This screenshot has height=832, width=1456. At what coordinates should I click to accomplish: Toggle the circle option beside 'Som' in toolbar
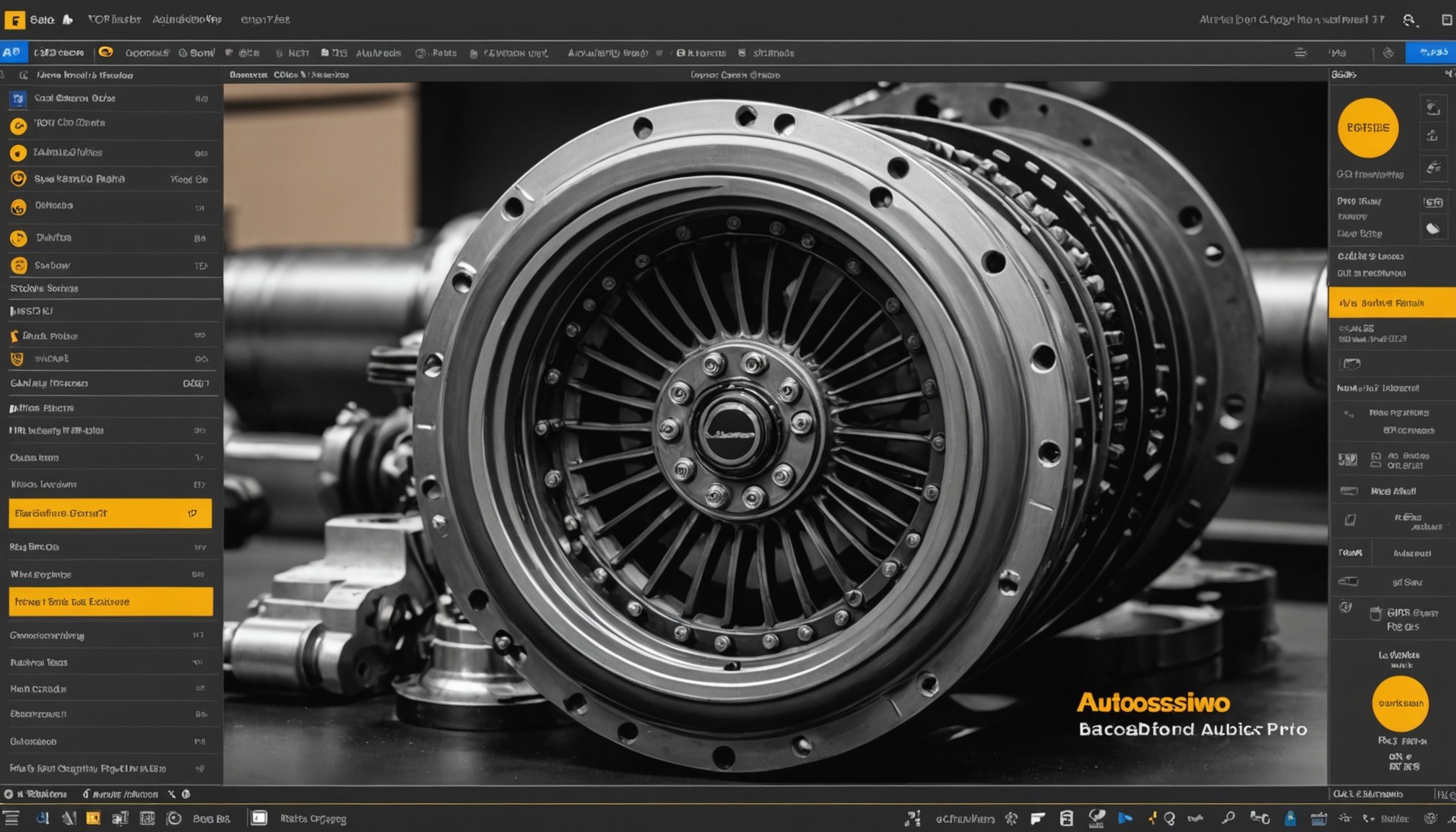coord(183,53)
